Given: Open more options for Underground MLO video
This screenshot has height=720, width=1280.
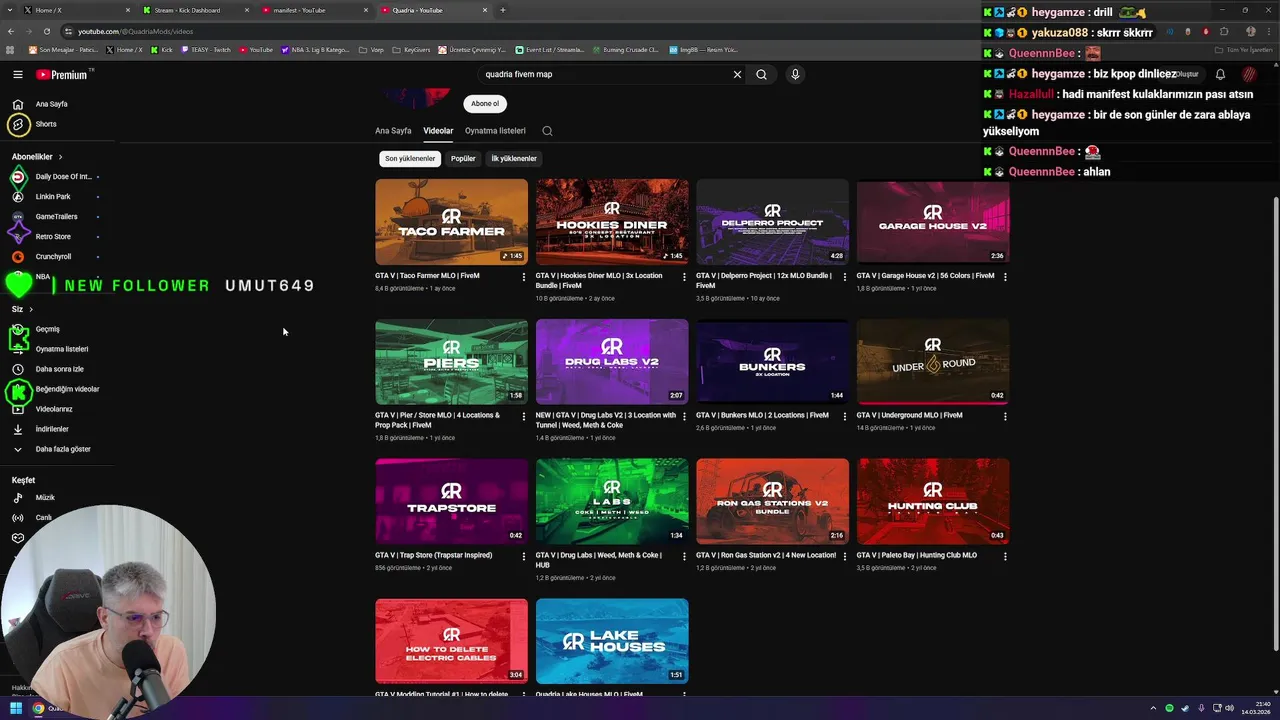Looking at the screenshot, I should click(x=1005, y=416).
